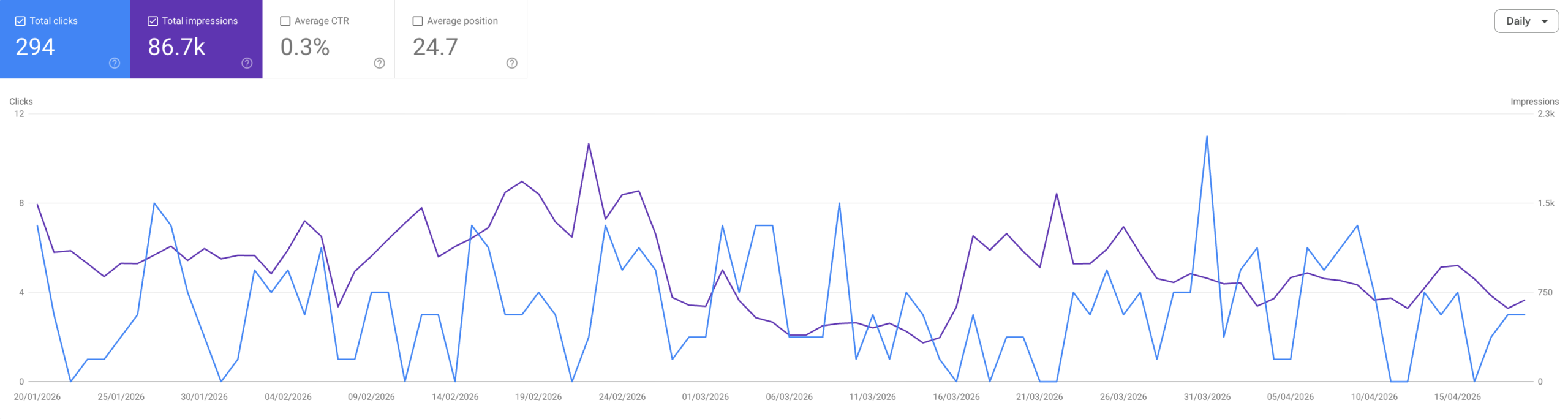Viewport: 1568px width, 419px height.
Task: Disable the Total impressions checkbox
Action: [152, 20]
